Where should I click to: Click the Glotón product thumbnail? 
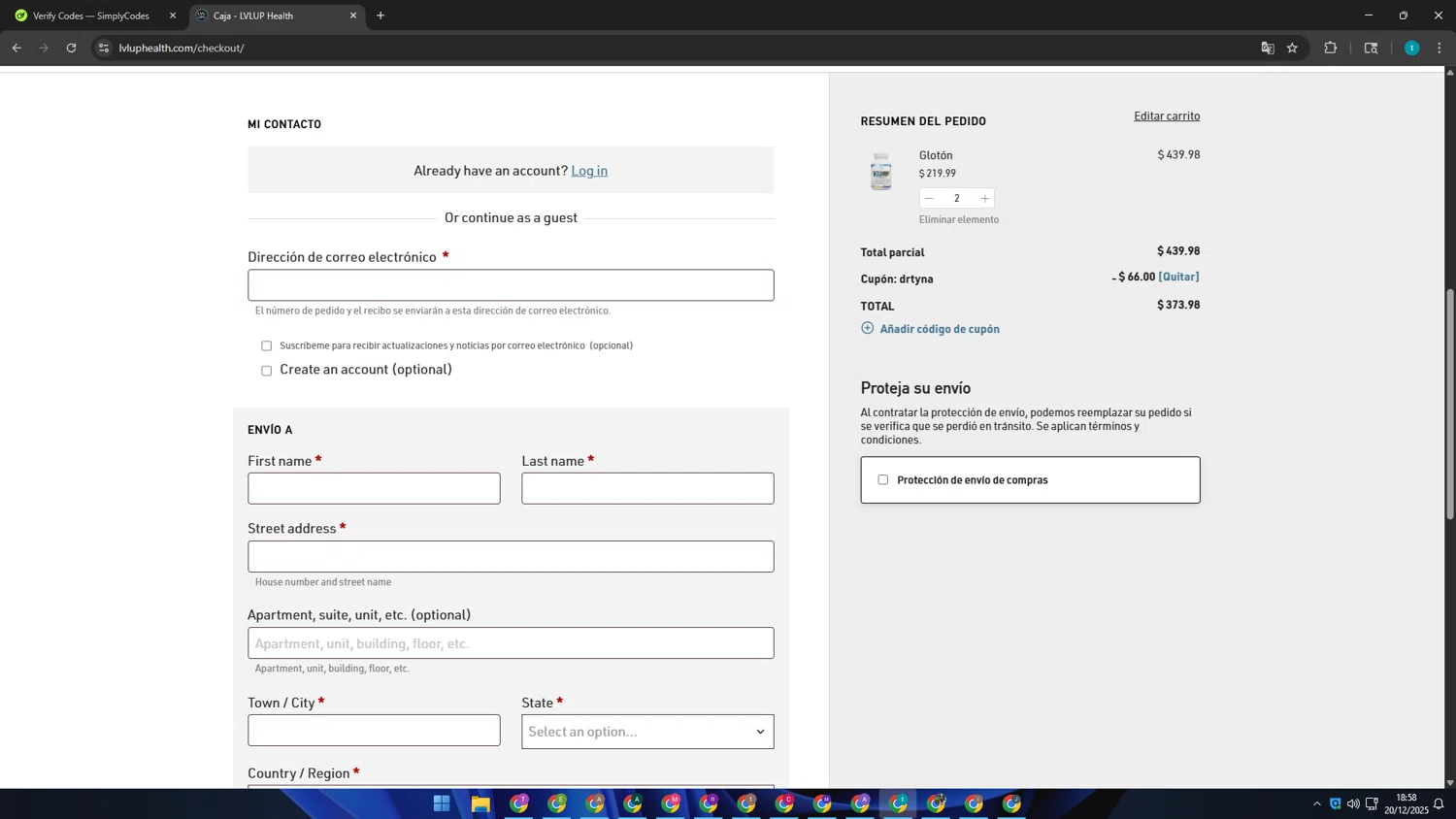point(880,172)
